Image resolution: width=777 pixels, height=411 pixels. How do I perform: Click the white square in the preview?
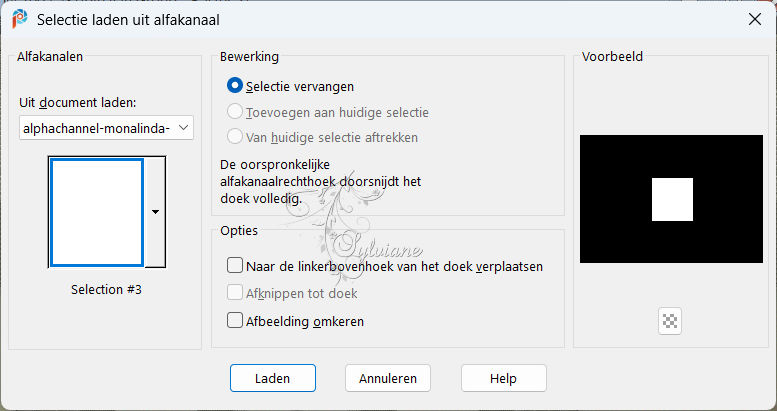point(672,199)
